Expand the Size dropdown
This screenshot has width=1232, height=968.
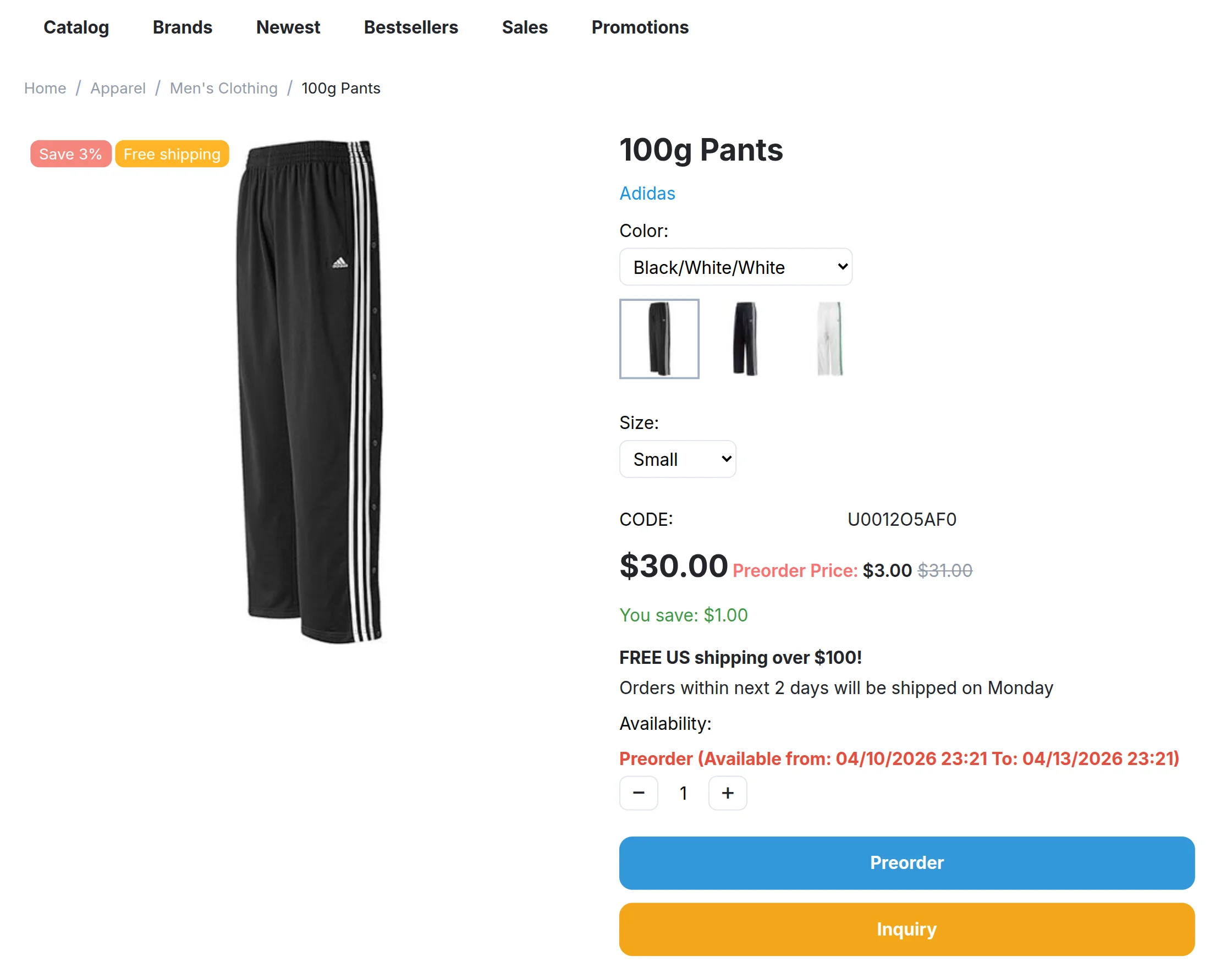[677, 459]
